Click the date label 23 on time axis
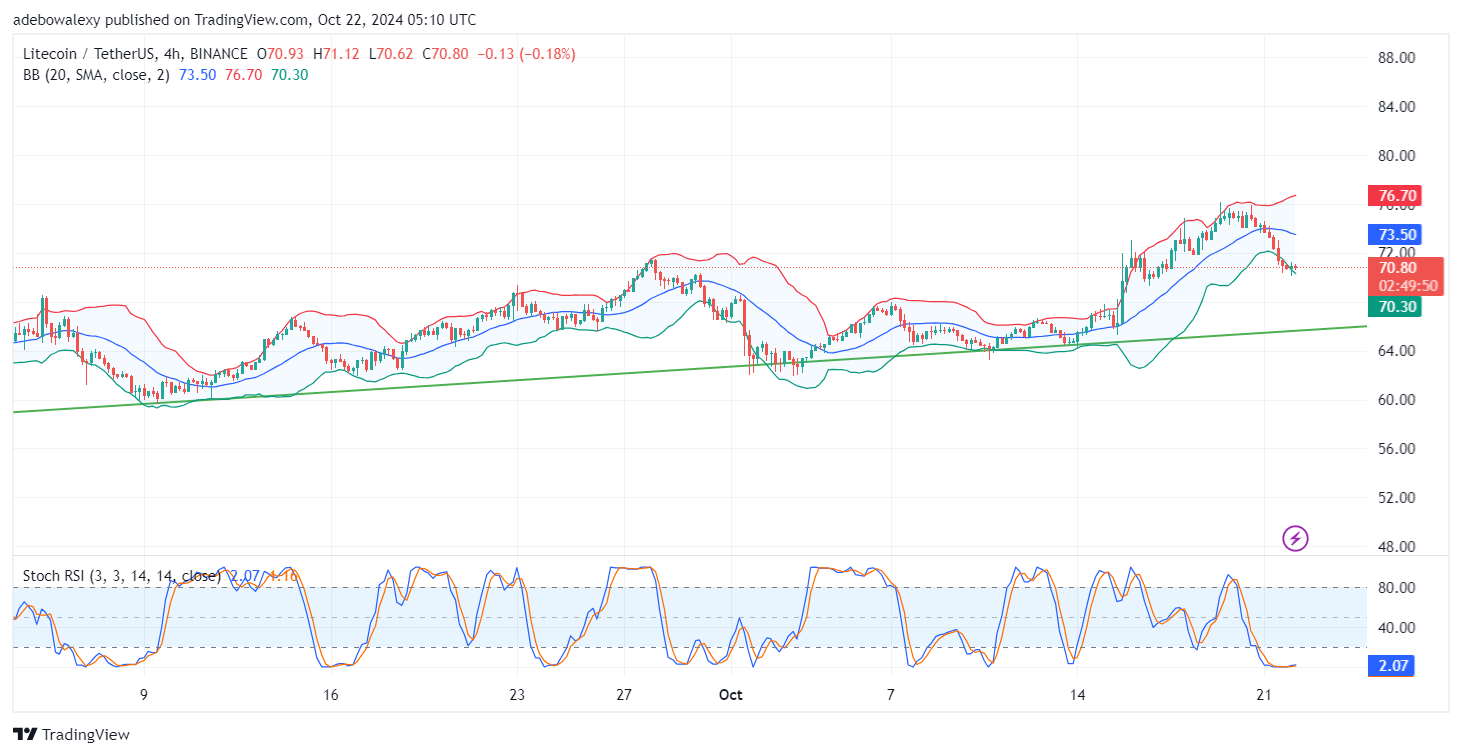Image resolution: width=1462 pixels, height=756 pixels. point(516,695)
